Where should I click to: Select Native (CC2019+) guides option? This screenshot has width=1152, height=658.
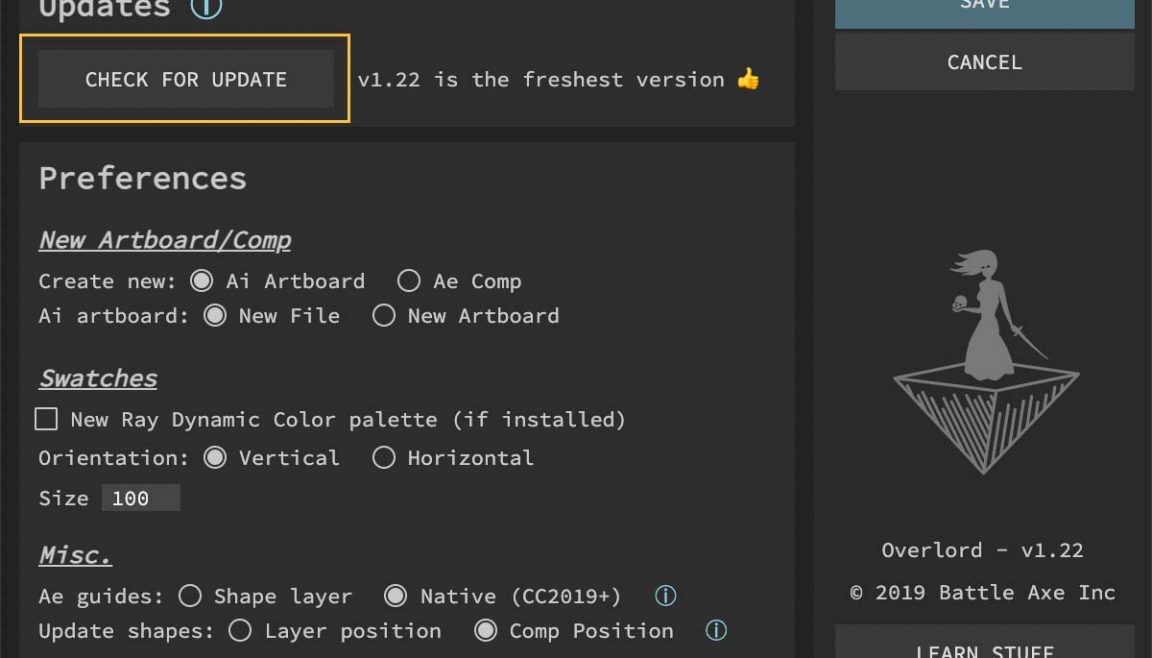click(x=396, y=596)
